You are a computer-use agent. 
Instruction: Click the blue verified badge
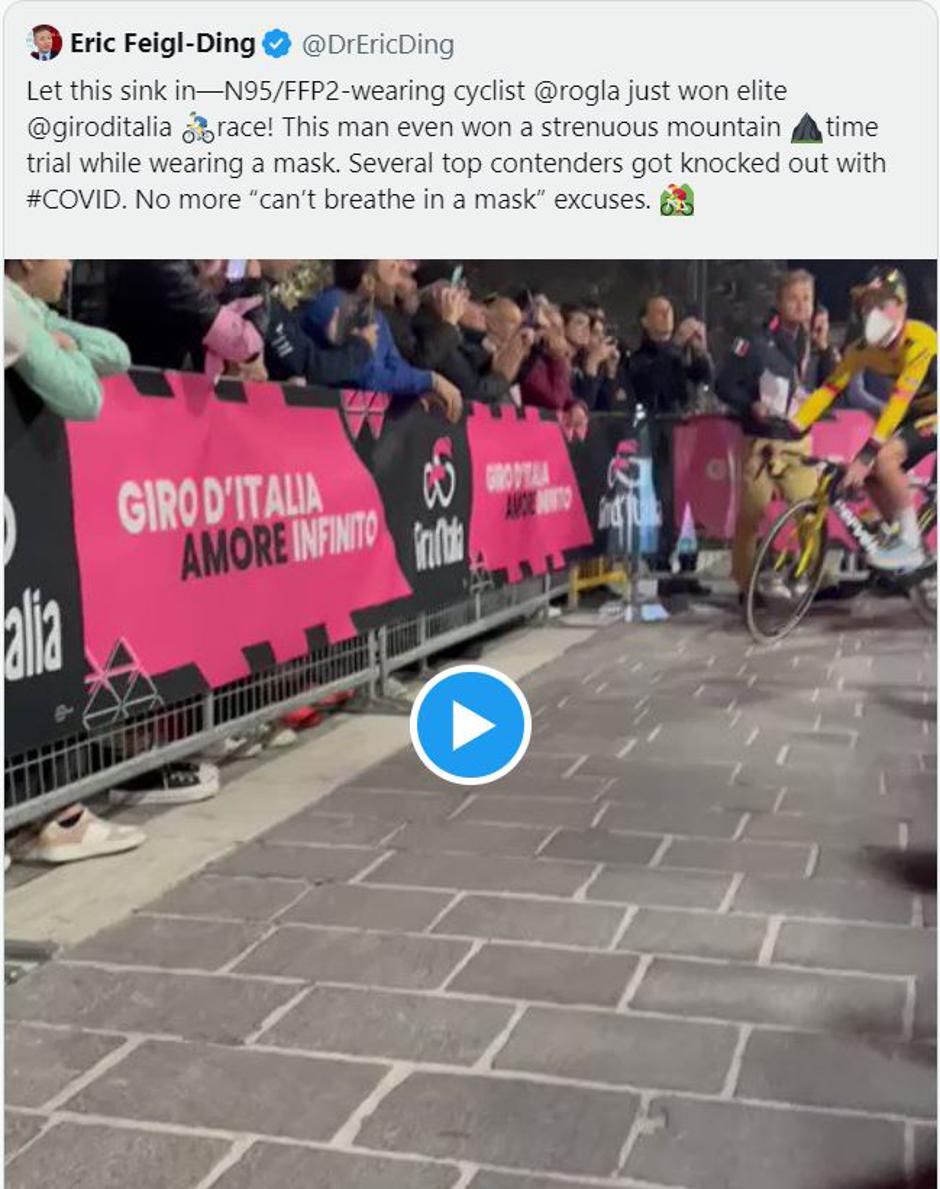point(277,44)
